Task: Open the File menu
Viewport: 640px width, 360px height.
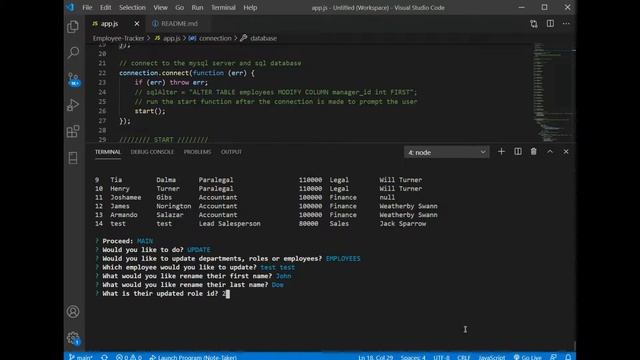Action: coord(87,7)
